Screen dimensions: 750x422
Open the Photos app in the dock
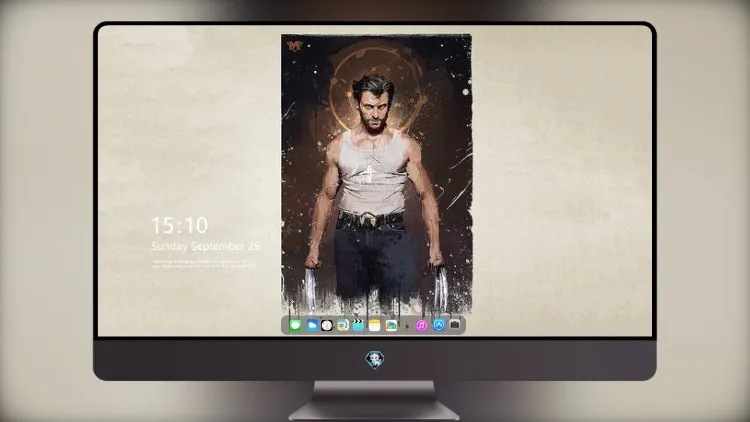point(391,325)
